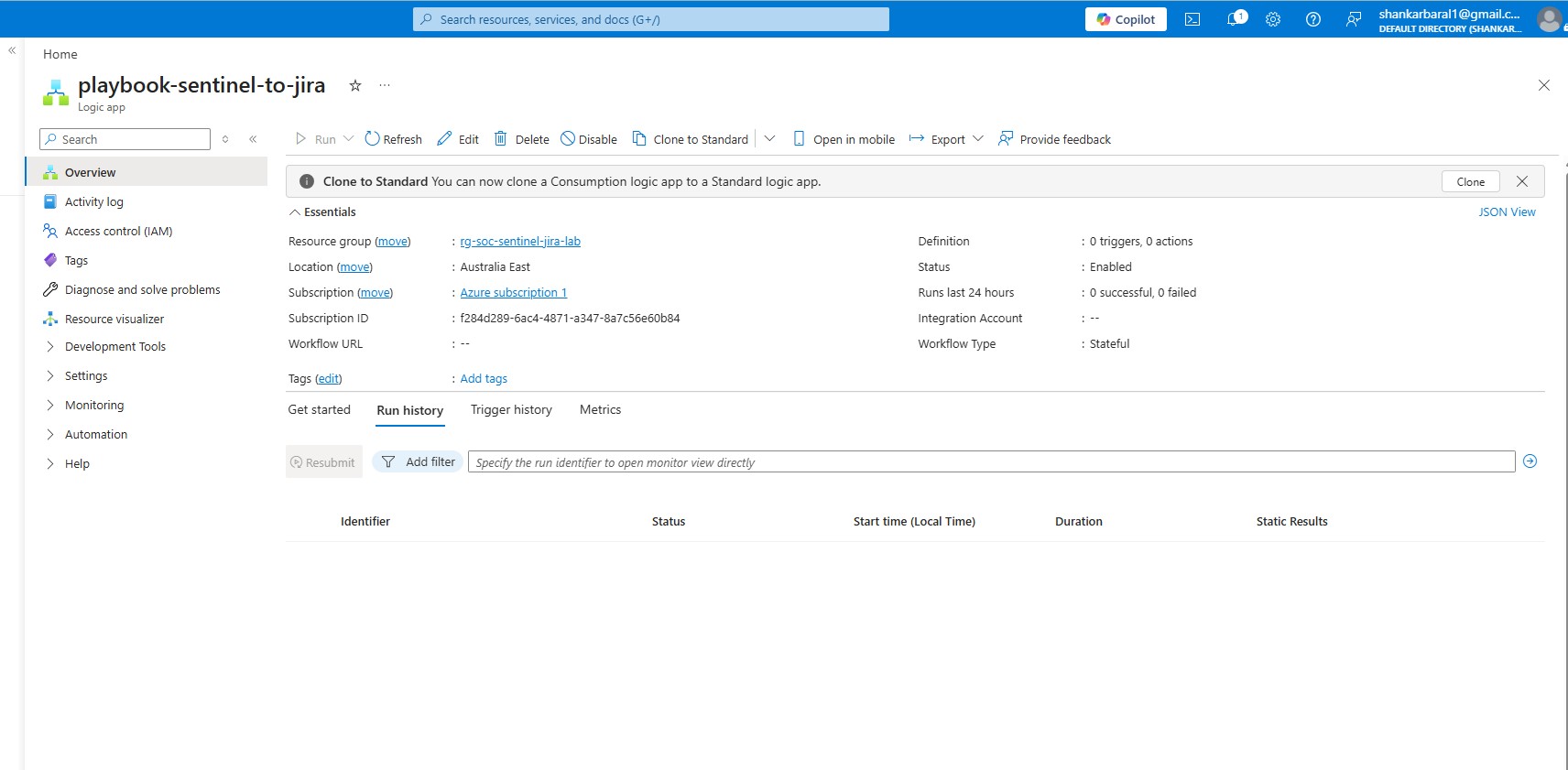Expand the portal menu chevron
The height and width of the screenshot is (770, 1568).
click(12, 50)
